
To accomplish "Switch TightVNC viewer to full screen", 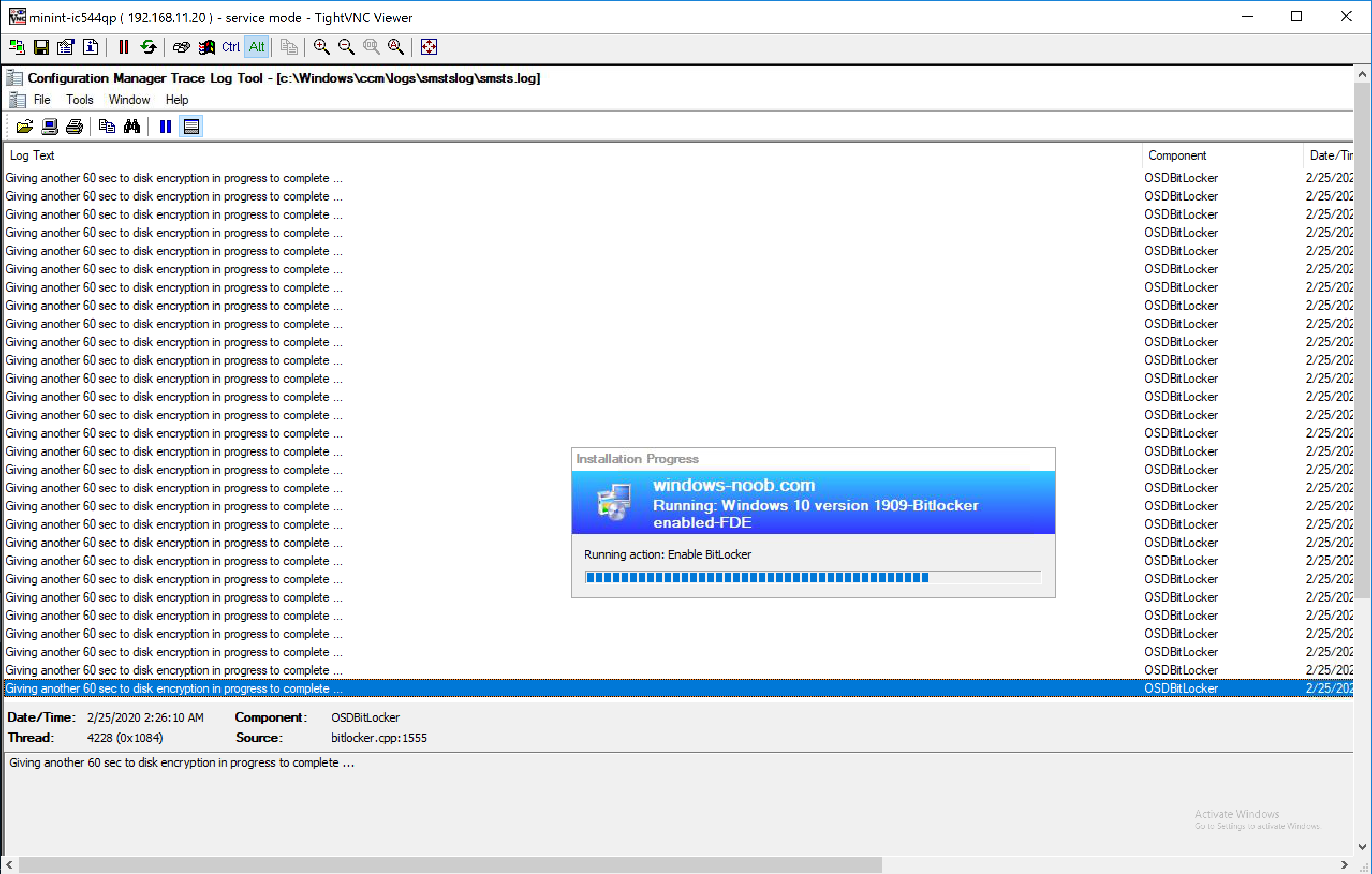I will pyautogui.click(x=429, y=47).
